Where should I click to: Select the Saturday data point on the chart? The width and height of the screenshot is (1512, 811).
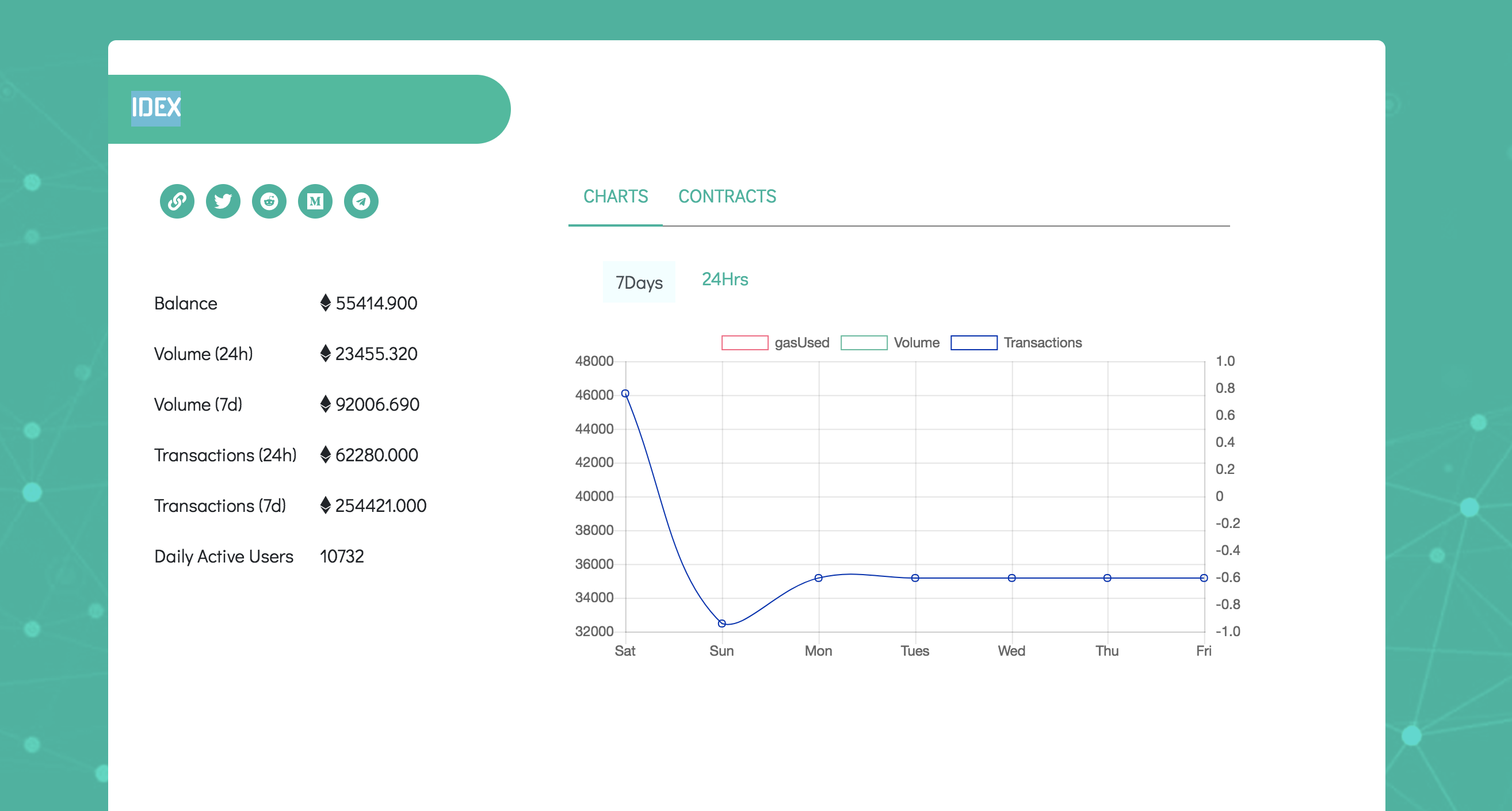click(x=625, y=393)
